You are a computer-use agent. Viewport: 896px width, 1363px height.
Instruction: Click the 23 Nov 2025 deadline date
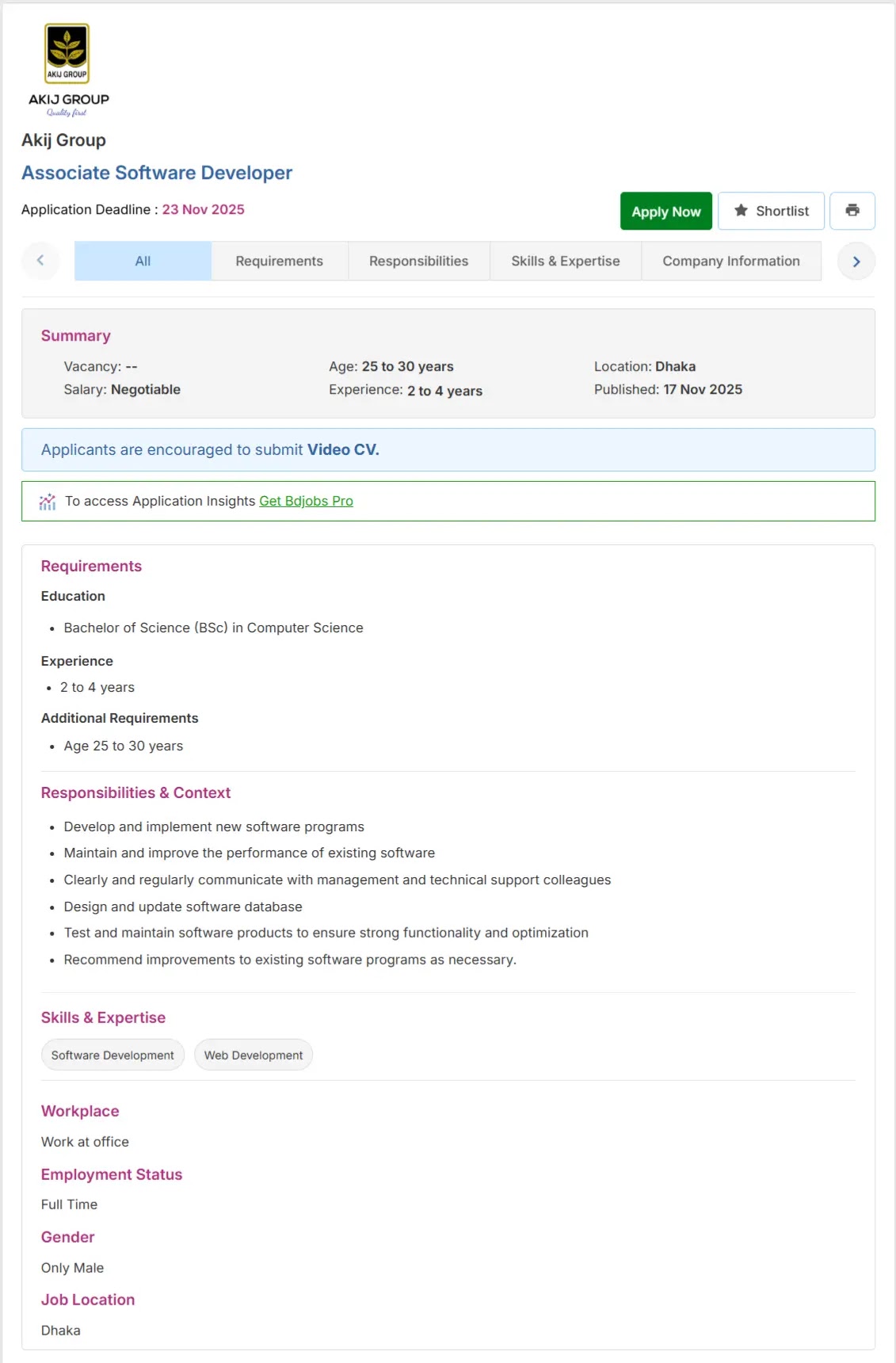pyautogui.click(x=204, y=209)
